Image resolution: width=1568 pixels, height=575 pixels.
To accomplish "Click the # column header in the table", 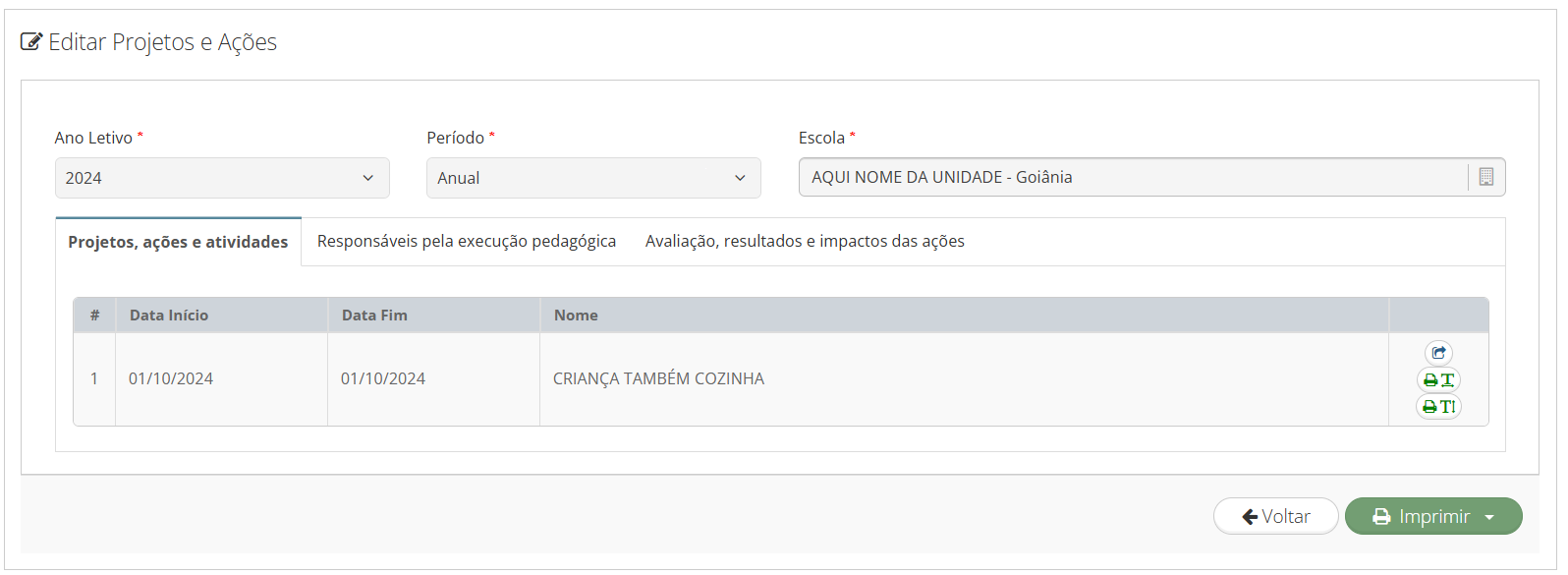I will pyautogui.click(x=94, y=316).
